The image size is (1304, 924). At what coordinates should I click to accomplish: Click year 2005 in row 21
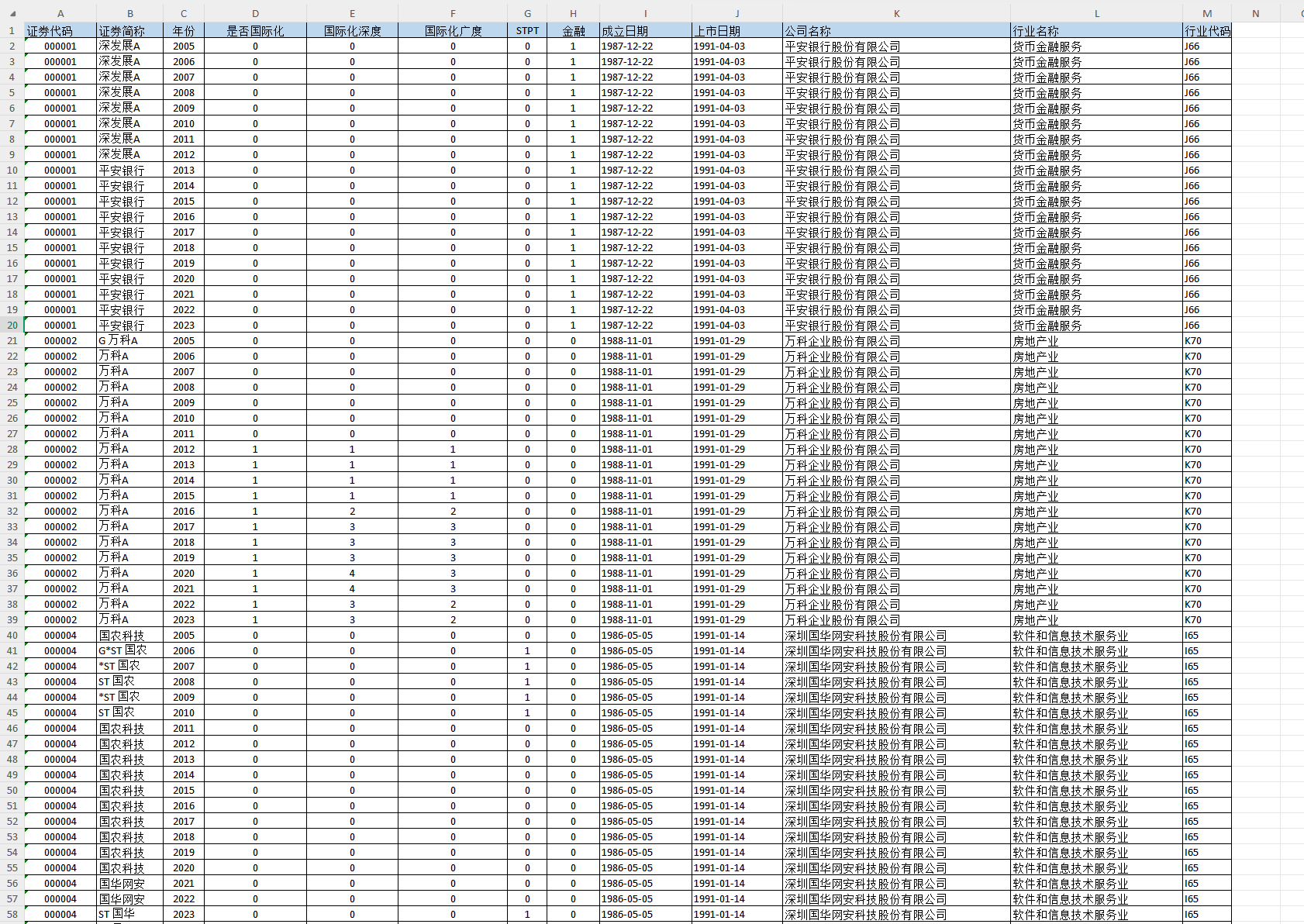184,341
